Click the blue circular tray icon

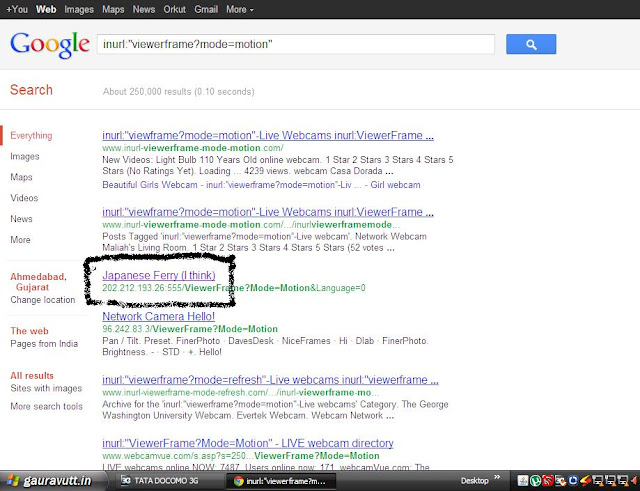573,481
